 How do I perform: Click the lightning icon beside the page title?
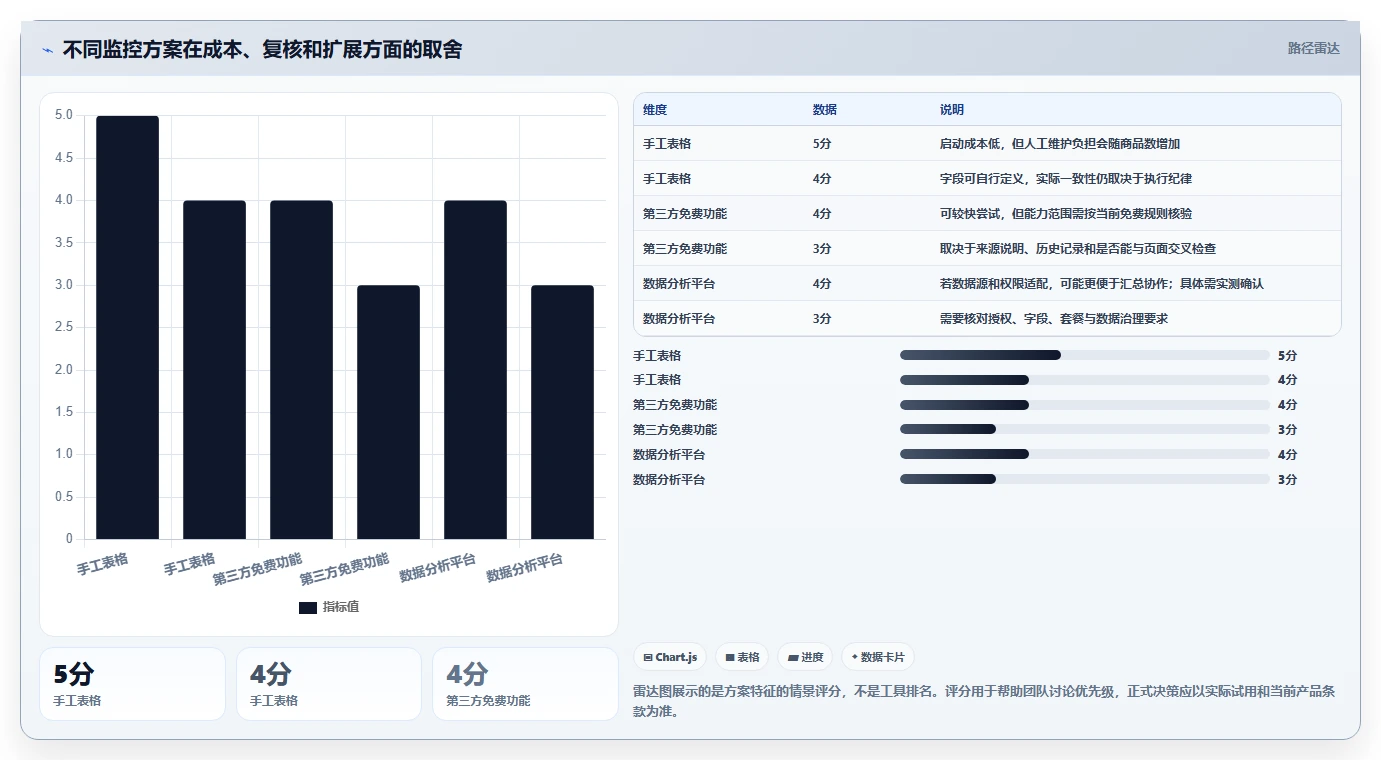pyautogui.click(x=47, y=50)
